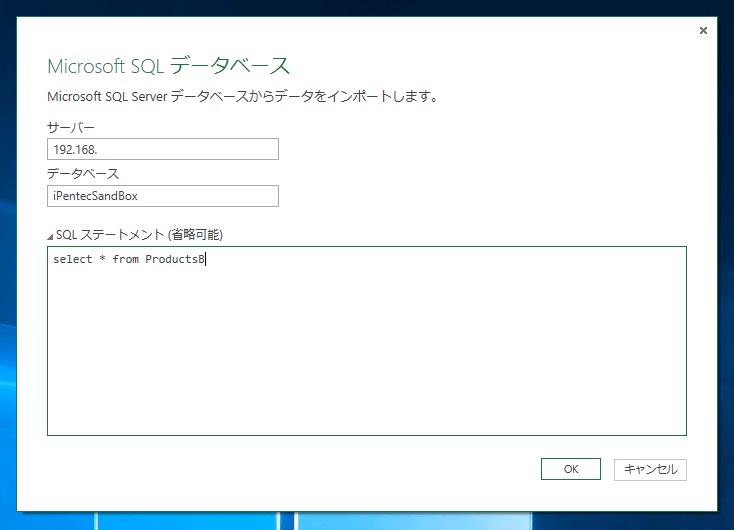
Task: Click the Microsoft SQL データベース heading
Action: pos(169,66)
